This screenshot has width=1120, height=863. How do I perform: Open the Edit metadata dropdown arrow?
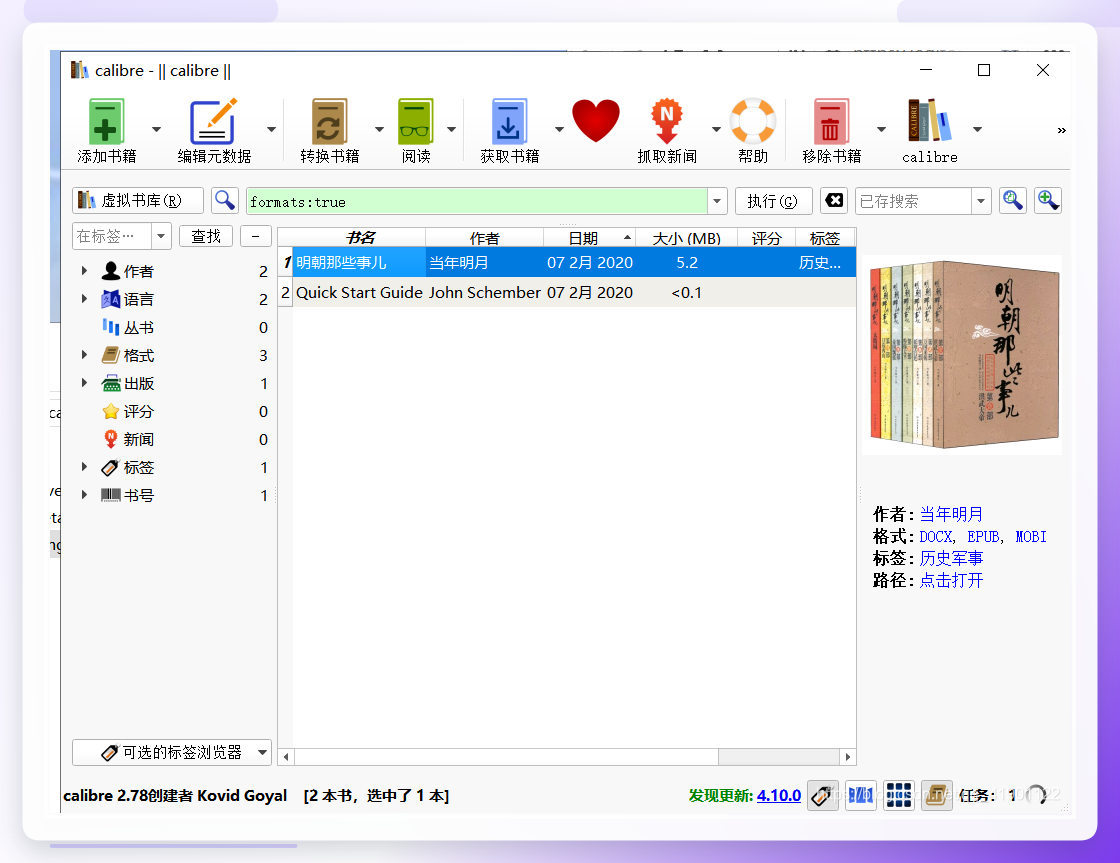[271, 129]
